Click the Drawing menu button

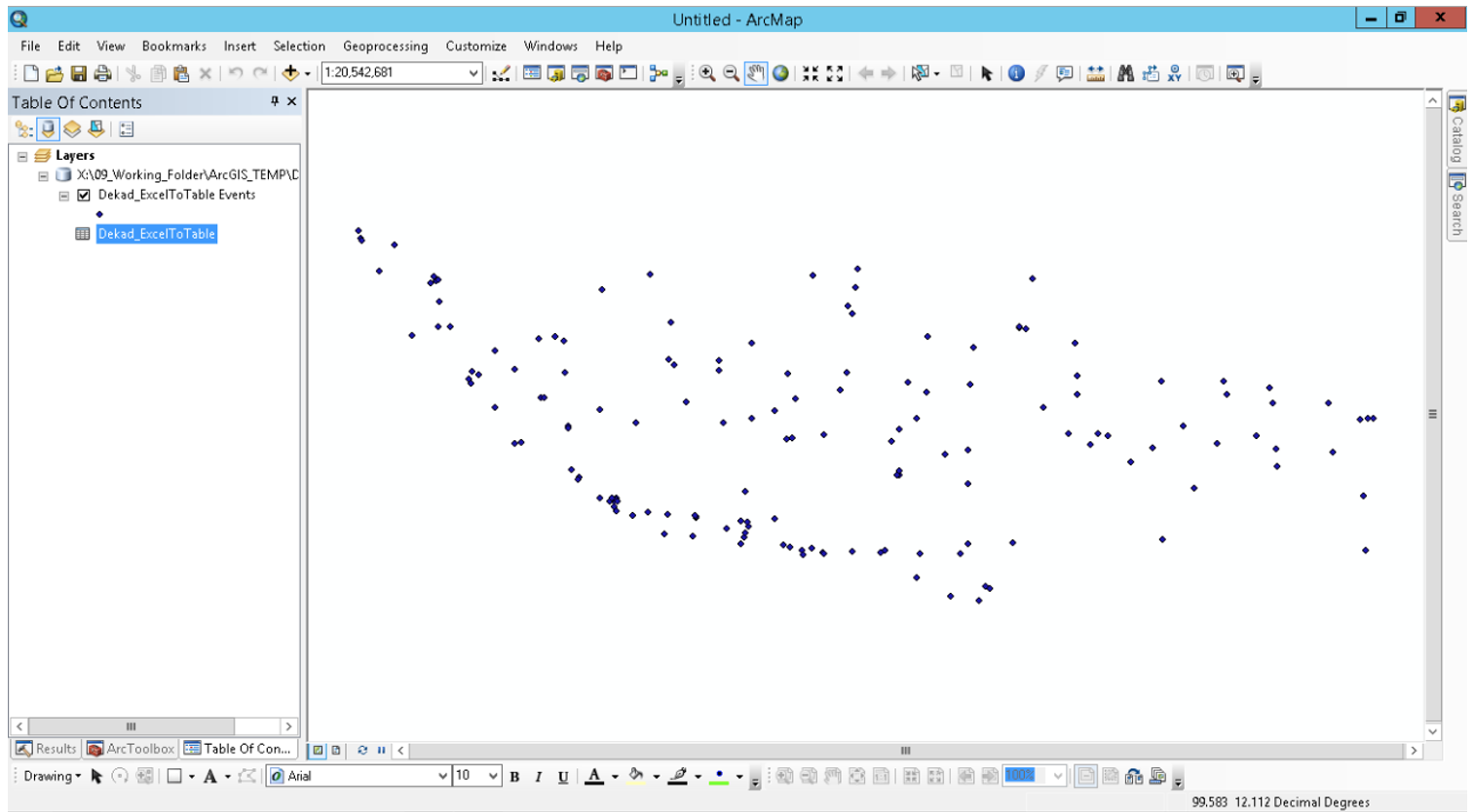[x=52, y=776]
